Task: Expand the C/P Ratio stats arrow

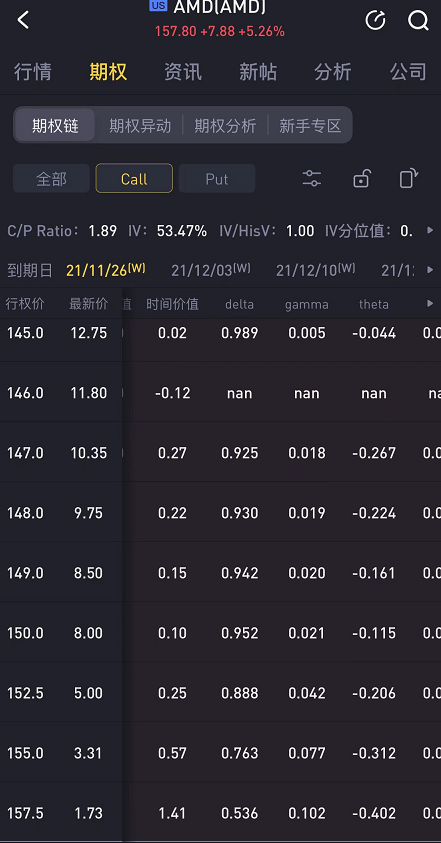Action: (x=430, y=230)
